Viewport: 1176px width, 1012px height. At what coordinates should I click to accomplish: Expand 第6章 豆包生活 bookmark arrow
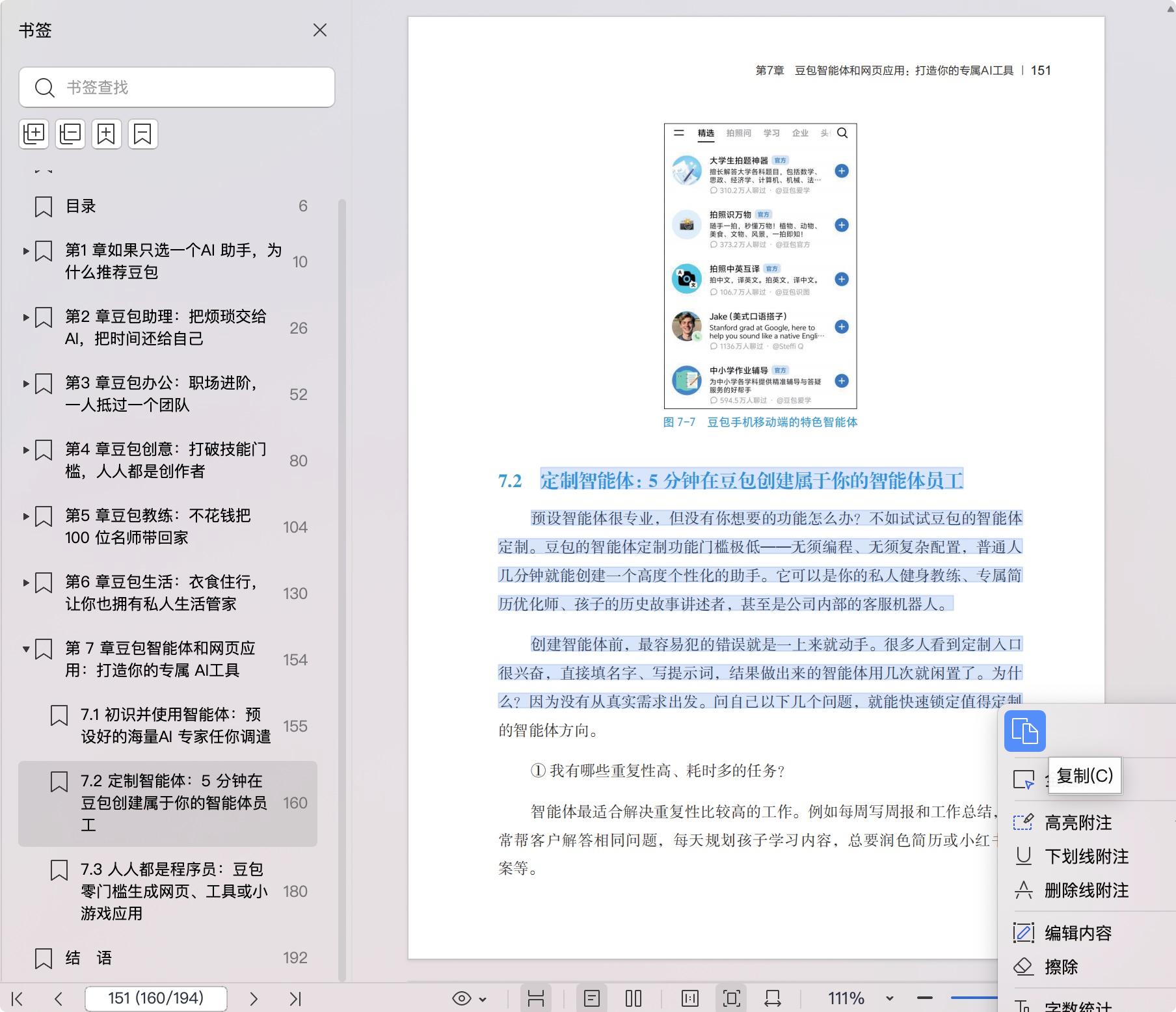[x=26, y=583]
